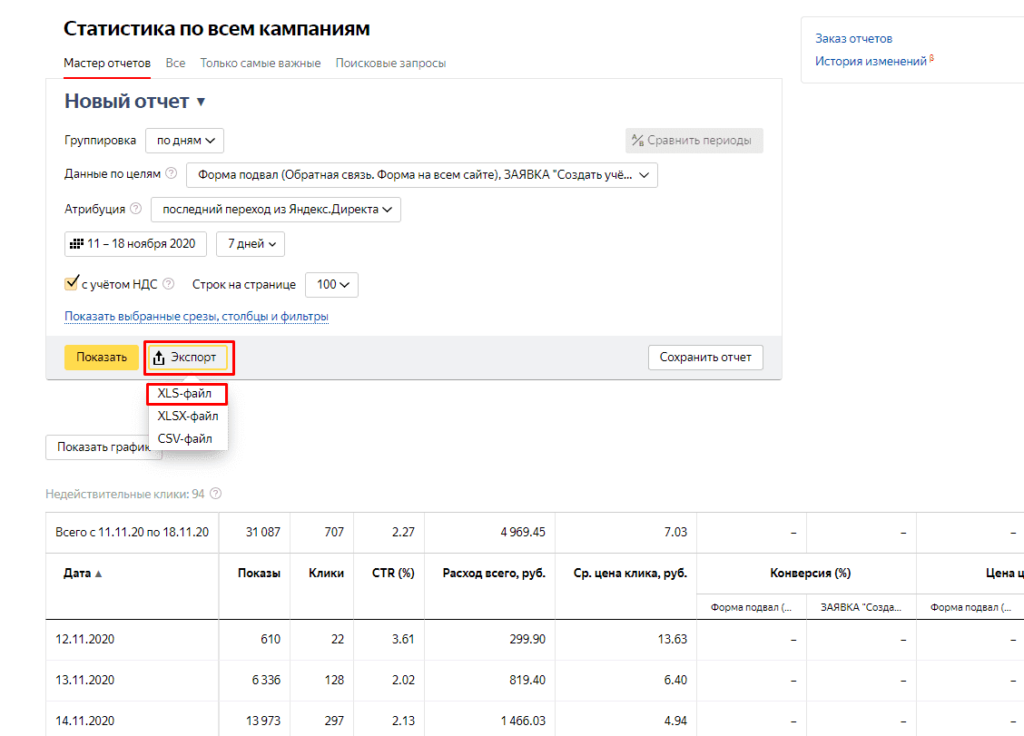
Task: Open Показать выбранные срезы, столбцы и фильтры link
Action: tap(196, 316)
